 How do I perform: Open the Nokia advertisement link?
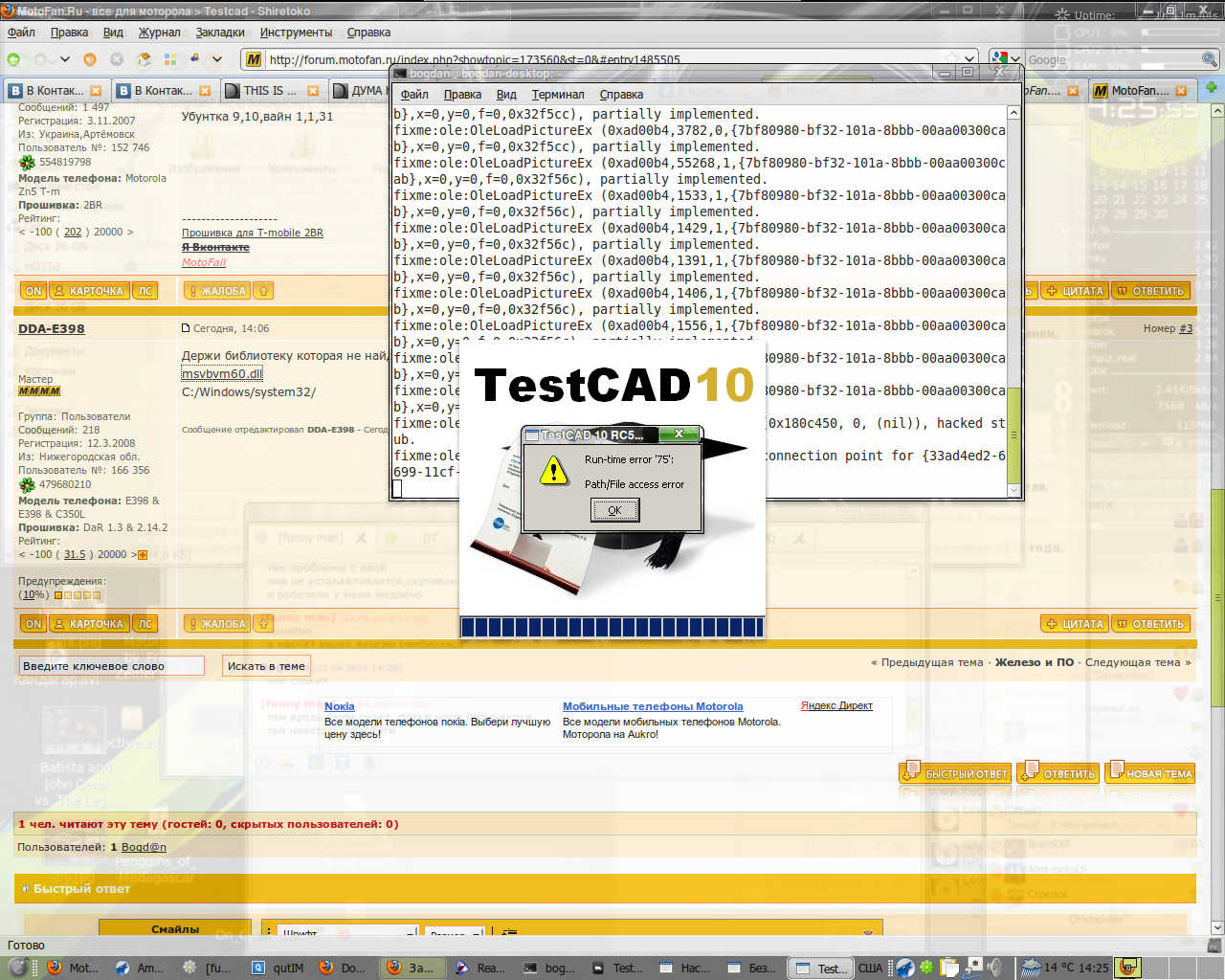pyautogui.click(x=340, y=706)
